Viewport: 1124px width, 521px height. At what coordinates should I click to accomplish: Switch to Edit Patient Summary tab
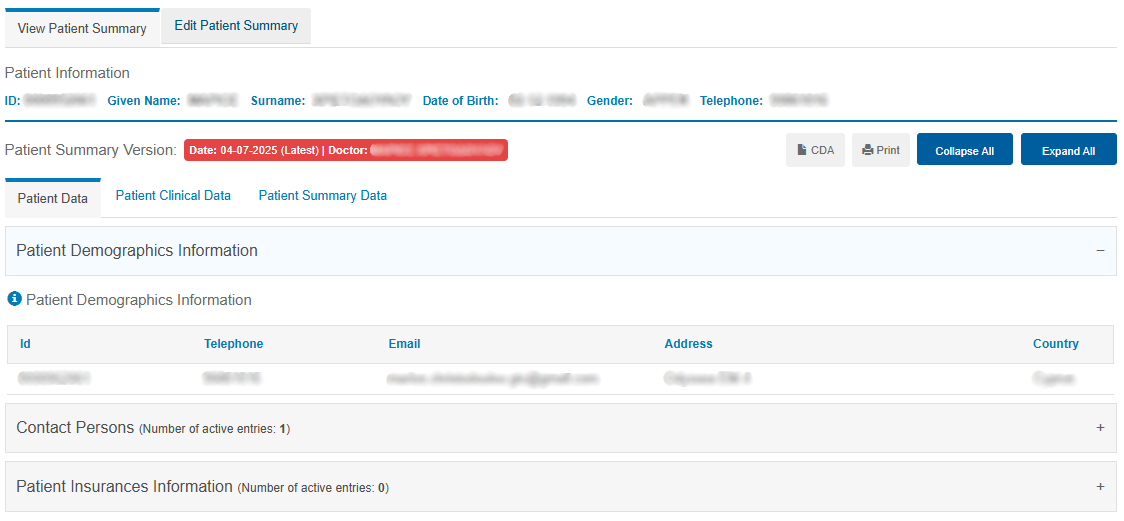(236, 26)
